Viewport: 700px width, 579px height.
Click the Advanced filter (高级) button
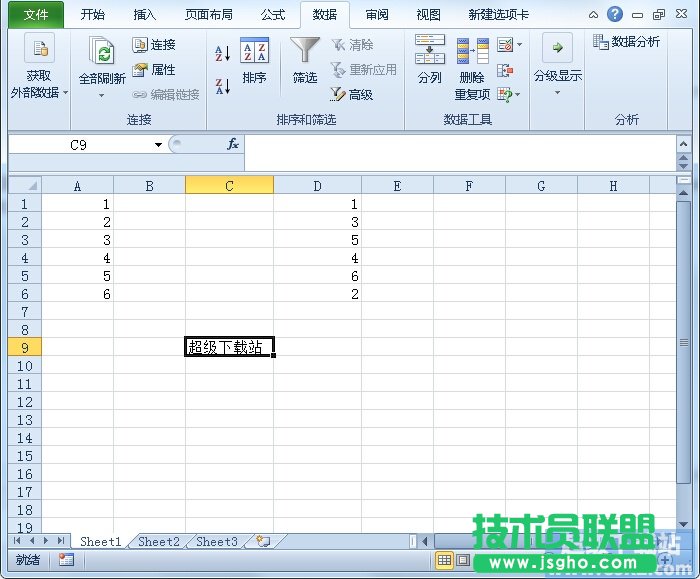351,94
